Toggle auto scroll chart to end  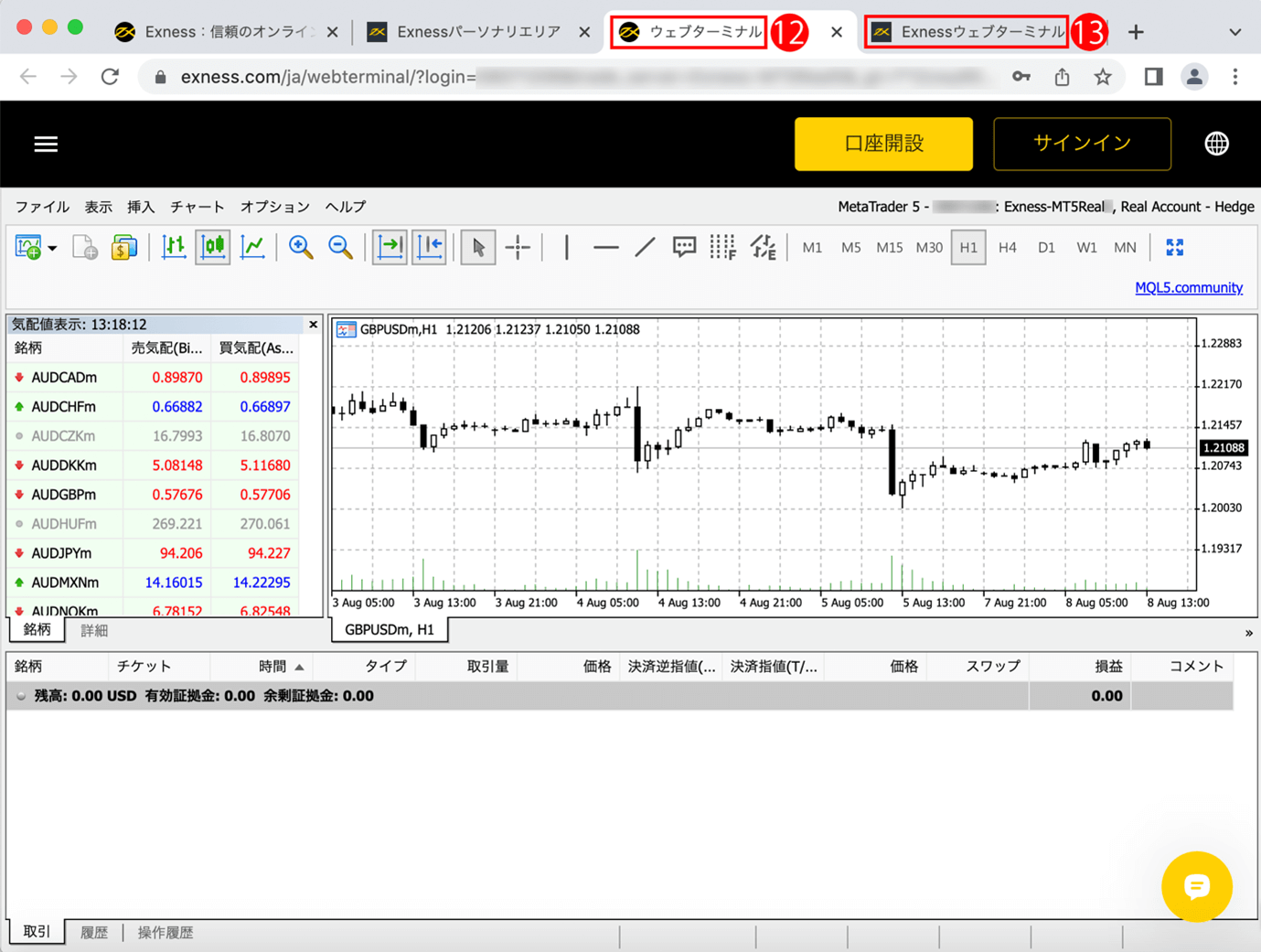coord(390,247)
